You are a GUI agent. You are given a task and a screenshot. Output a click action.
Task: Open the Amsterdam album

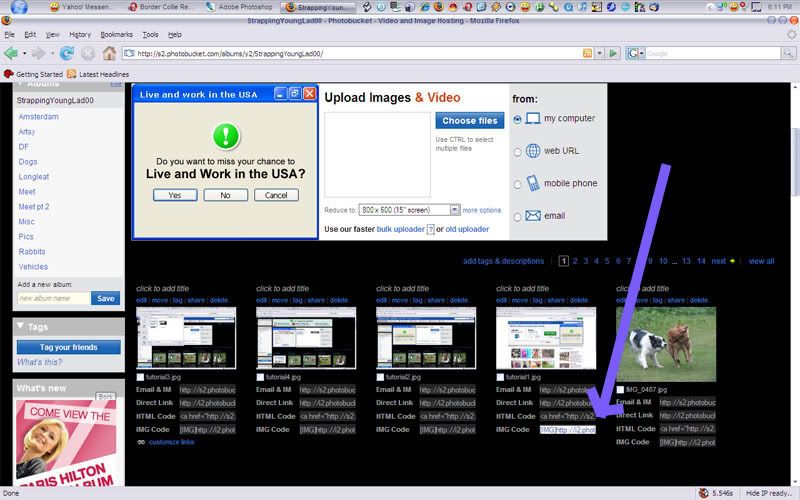[x=38, y=116]
